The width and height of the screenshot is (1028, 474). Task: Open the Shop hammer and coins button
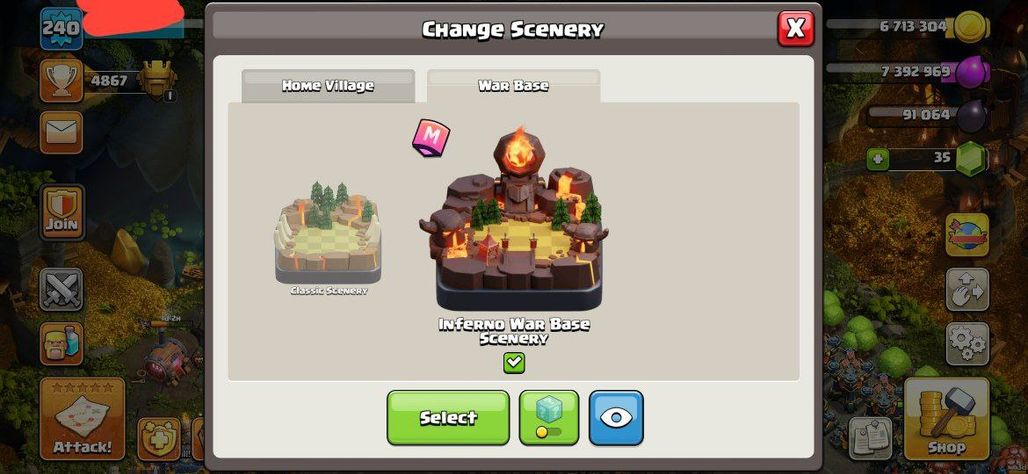click(946, 419)
